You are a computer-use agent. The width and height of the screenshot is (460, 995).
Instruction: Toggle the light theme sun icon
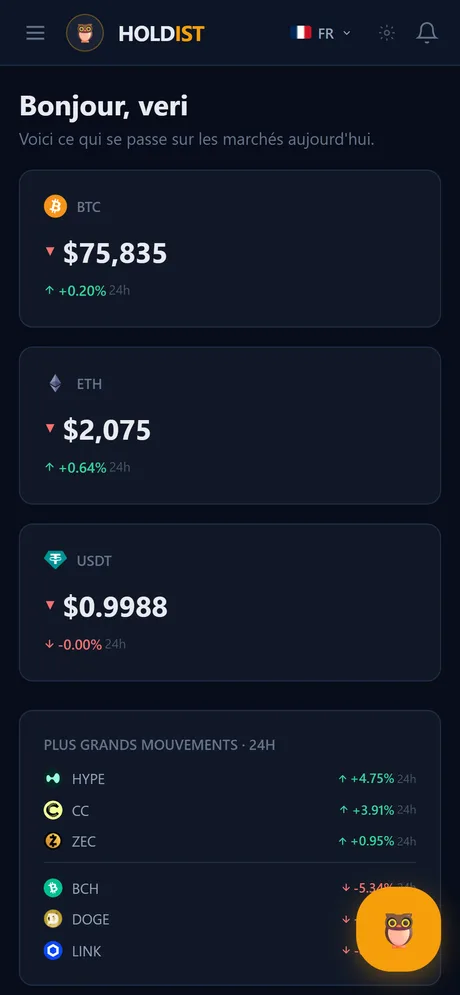386,33
